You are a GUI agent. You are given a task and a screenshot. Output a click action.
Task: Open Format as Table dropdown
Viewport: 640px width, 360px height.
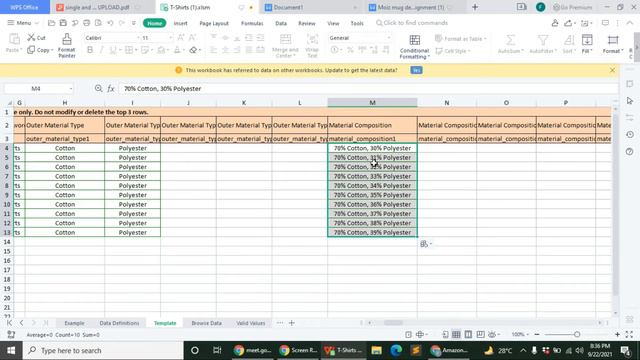coord(460,39)
